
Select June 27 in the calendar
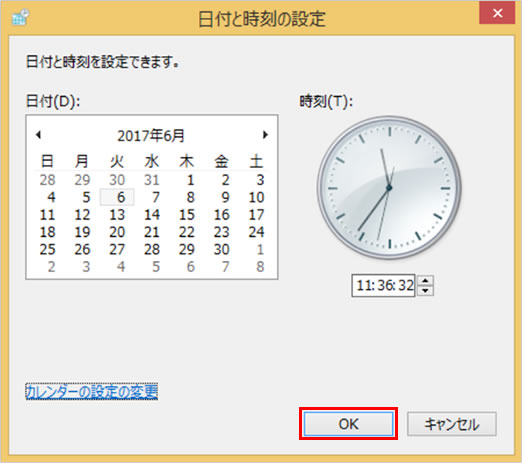tap(117, 249)
